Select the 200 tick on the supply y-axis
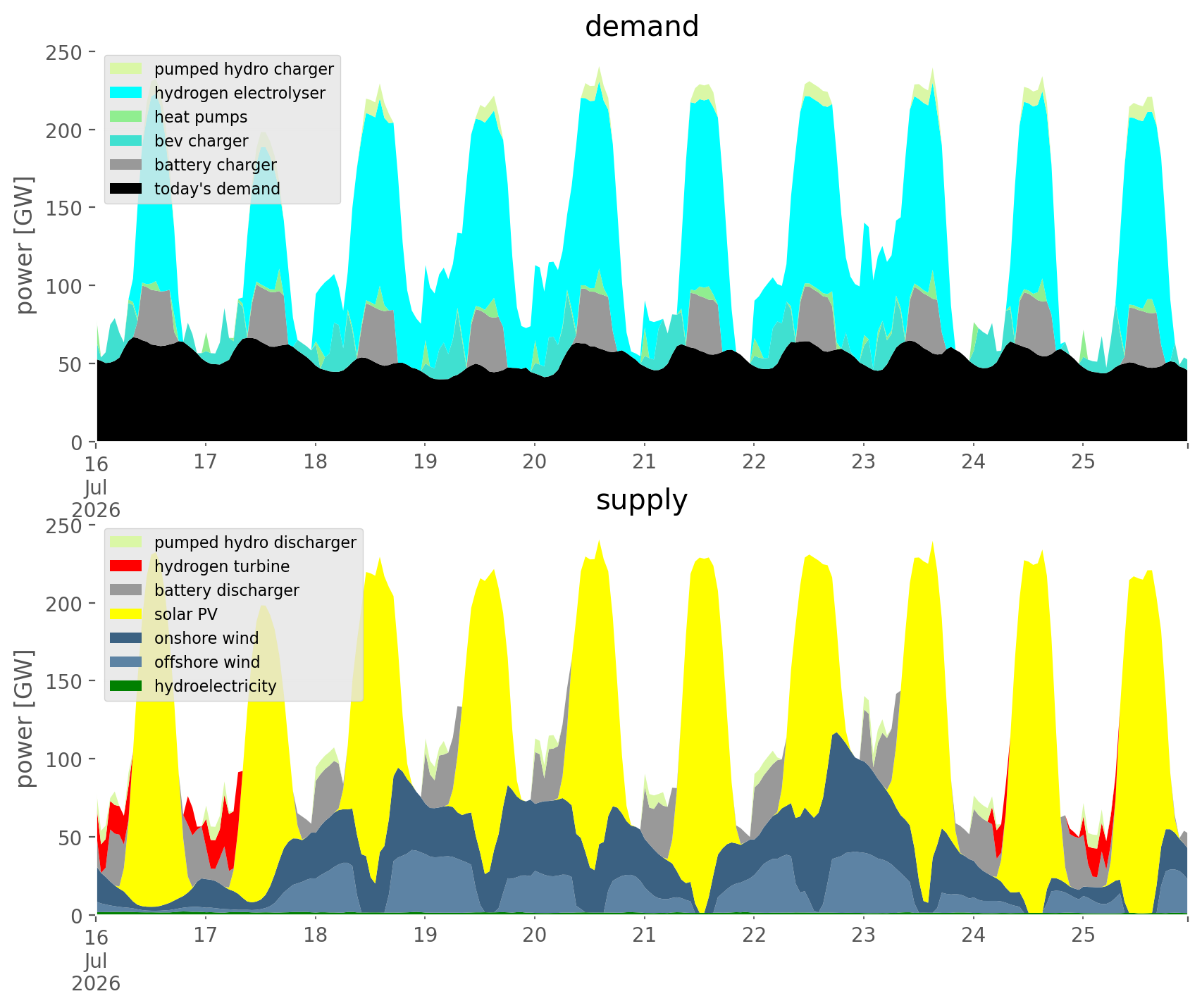 coord(66,604)
